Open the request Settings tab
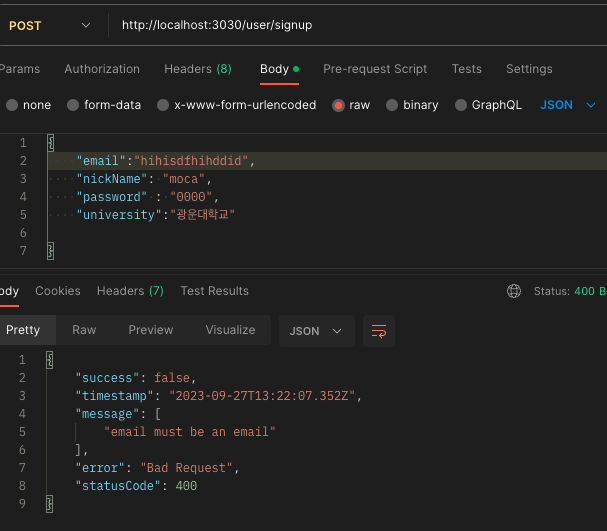607x531 pixels. click(x=529, y=69)
